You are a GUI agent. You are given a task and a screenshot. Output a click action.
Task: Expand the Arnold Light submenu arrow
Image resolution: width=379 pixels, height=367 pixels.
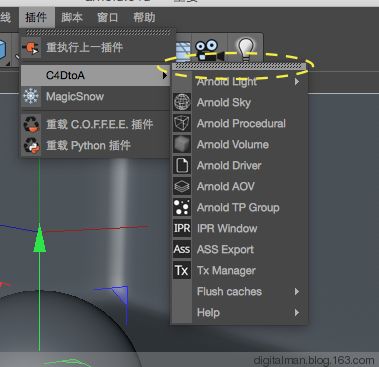(297, 81)
